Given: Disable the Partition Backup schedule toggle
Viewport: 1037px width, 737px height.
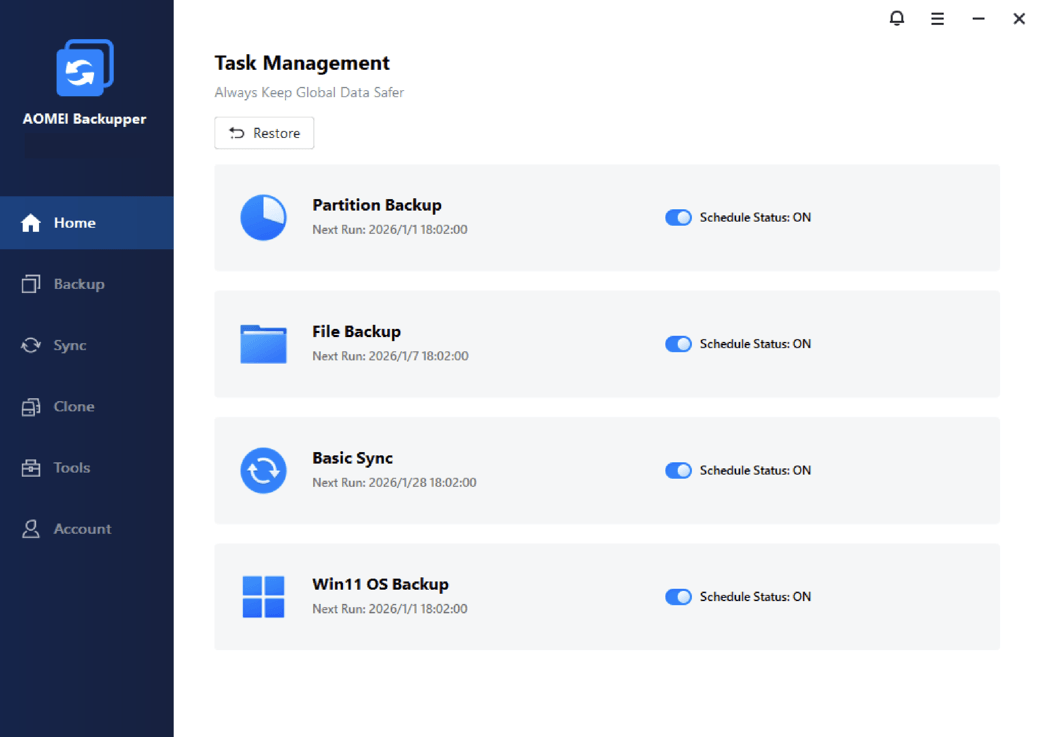Looking at the screenshot, I should coord(678,217).
